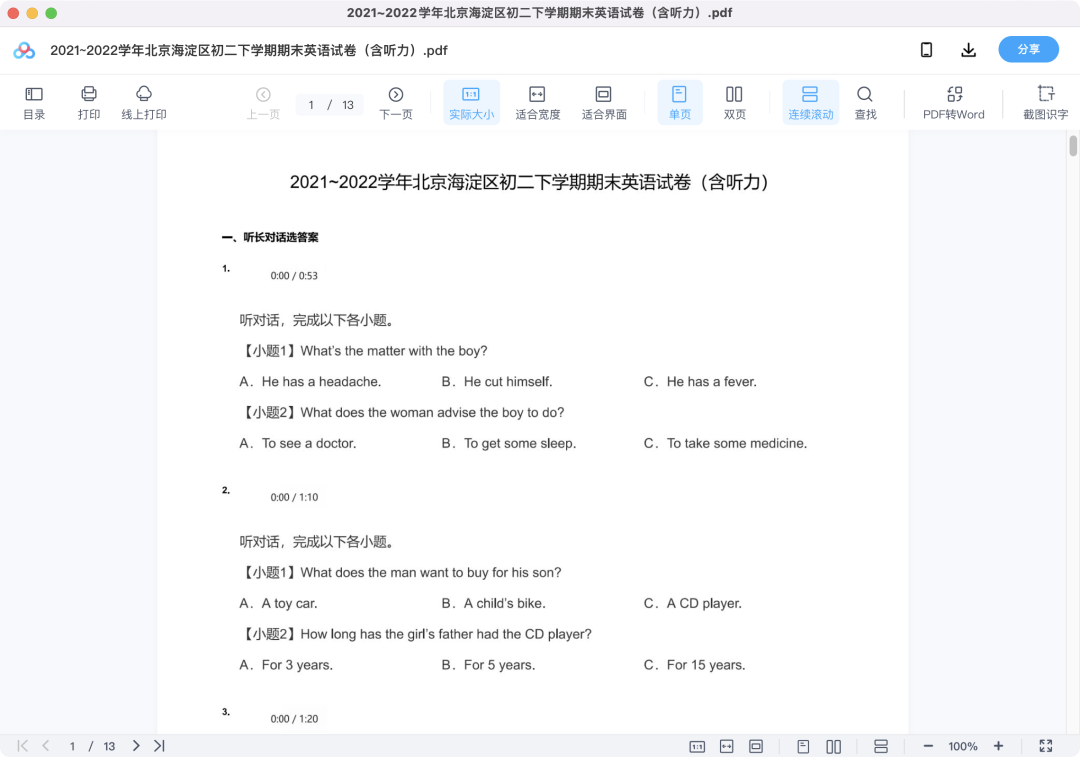Zoom in with the plus button
This screenshot has width=1080, height=757.
998,746
